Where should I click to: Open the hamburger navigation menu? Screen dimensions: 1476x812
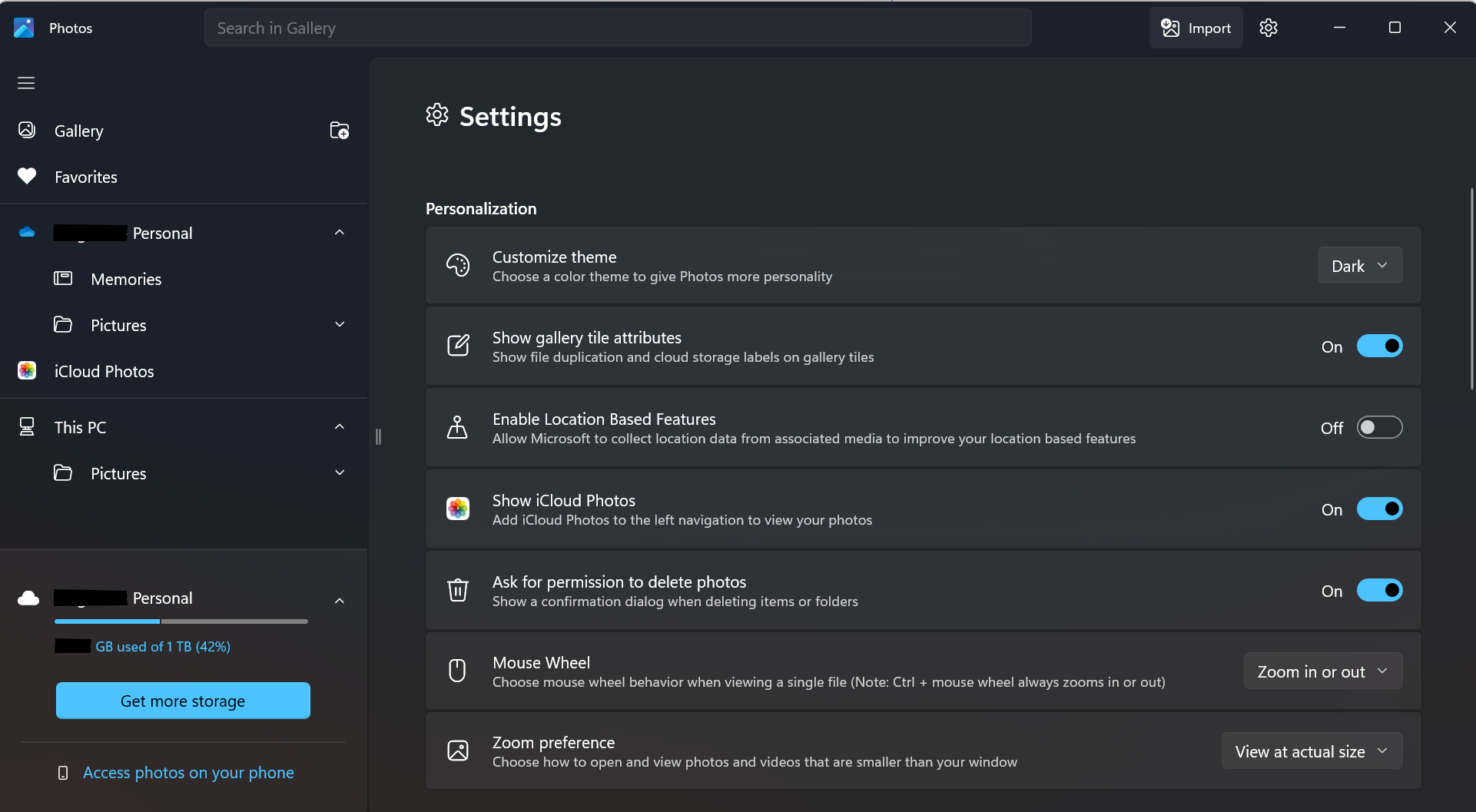tap(26, 83)
